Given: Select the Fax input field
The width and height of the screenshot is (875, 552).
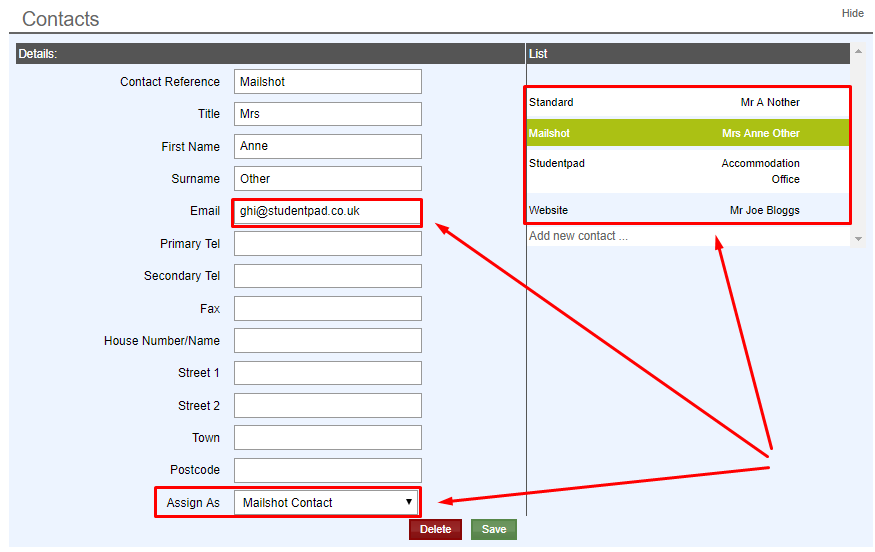Looking at the screenshot, I should (x=328, y=309).
